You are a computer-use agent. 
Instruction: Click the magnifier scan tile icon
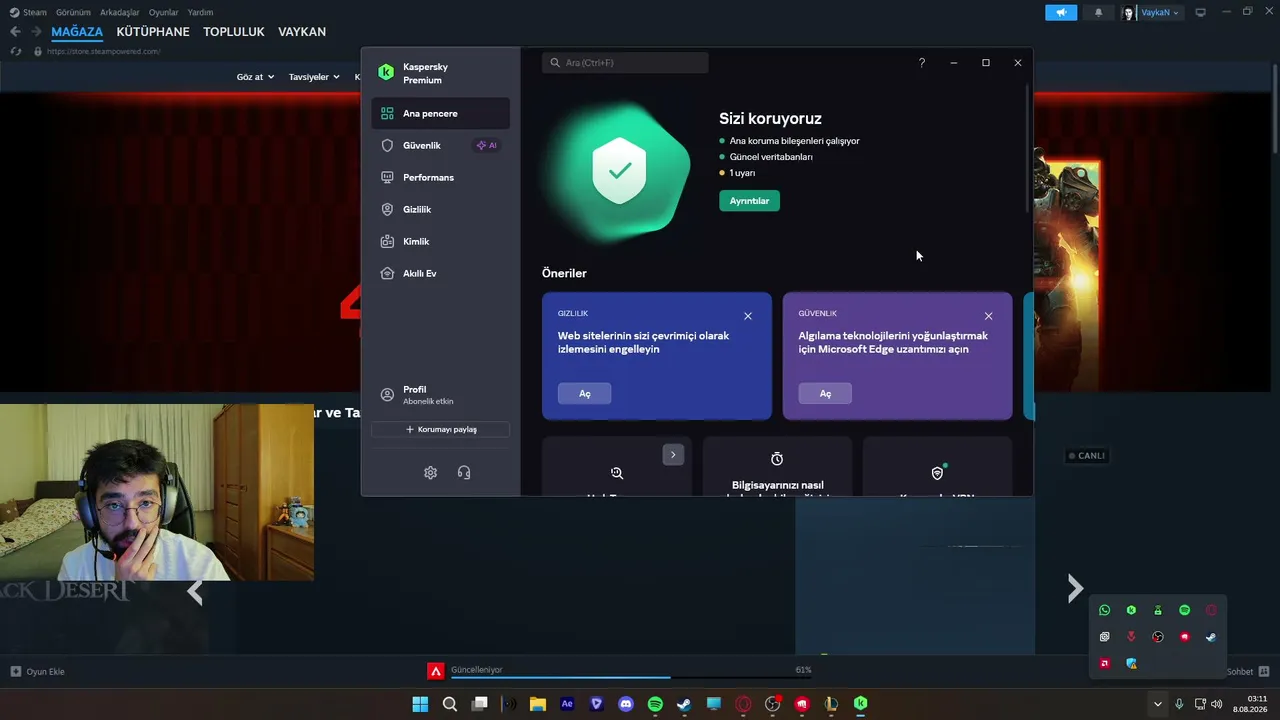(x=617, y=473)
